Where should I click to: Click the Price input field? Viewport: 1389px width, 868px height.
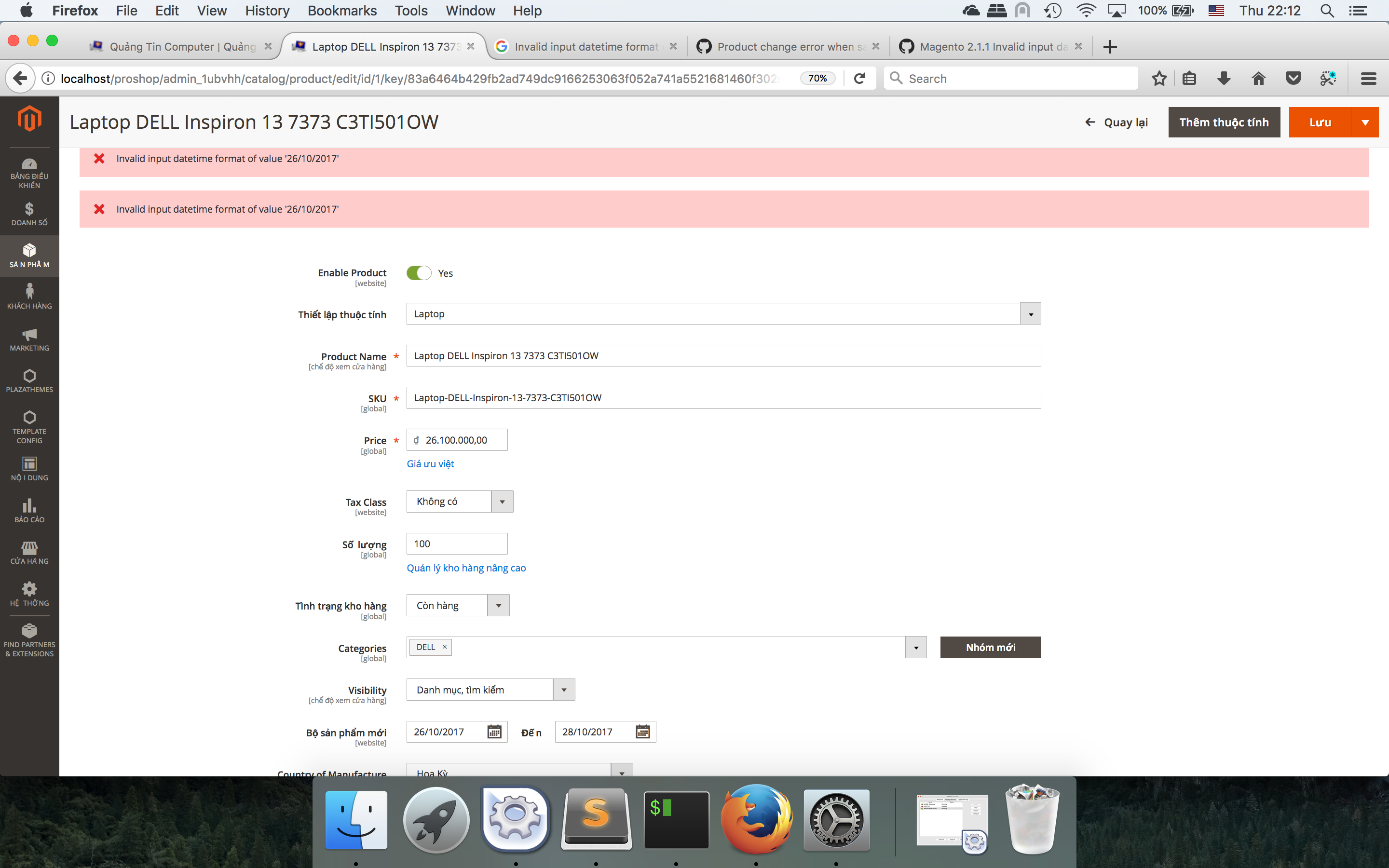click(457, 440)
